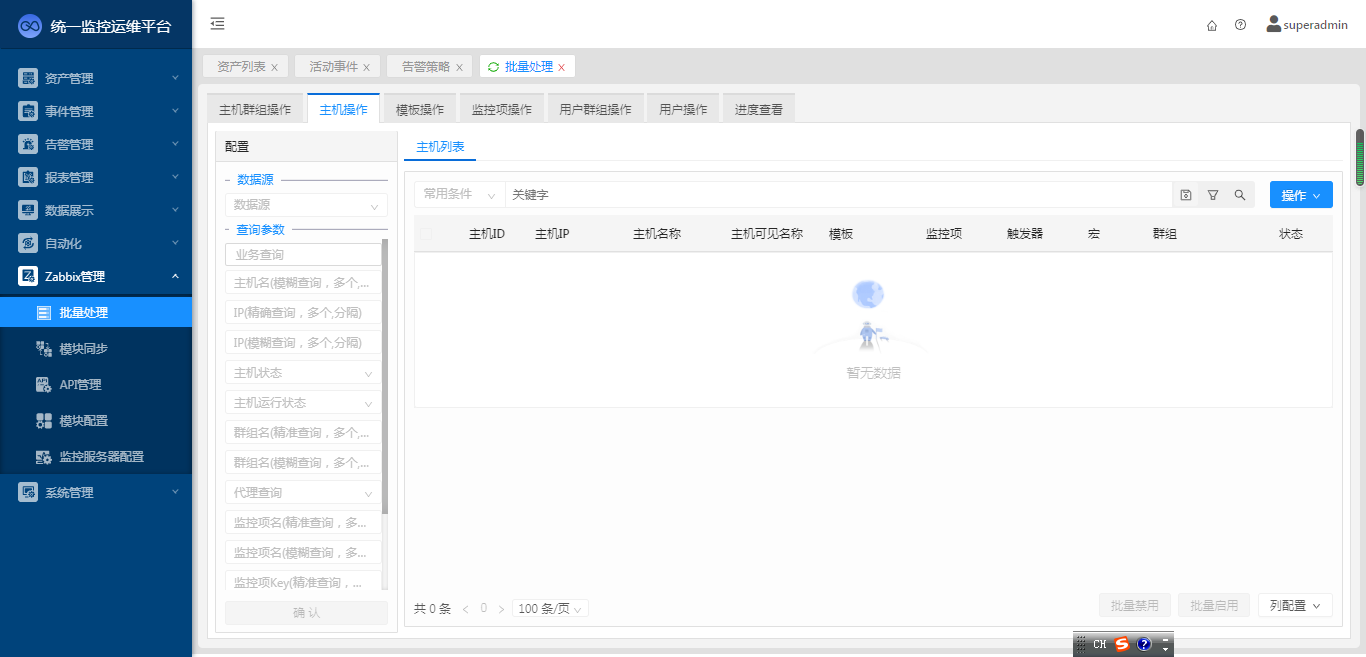Click the 自动化 sidebar icon

pyautogui.click(x=28, y=243)
